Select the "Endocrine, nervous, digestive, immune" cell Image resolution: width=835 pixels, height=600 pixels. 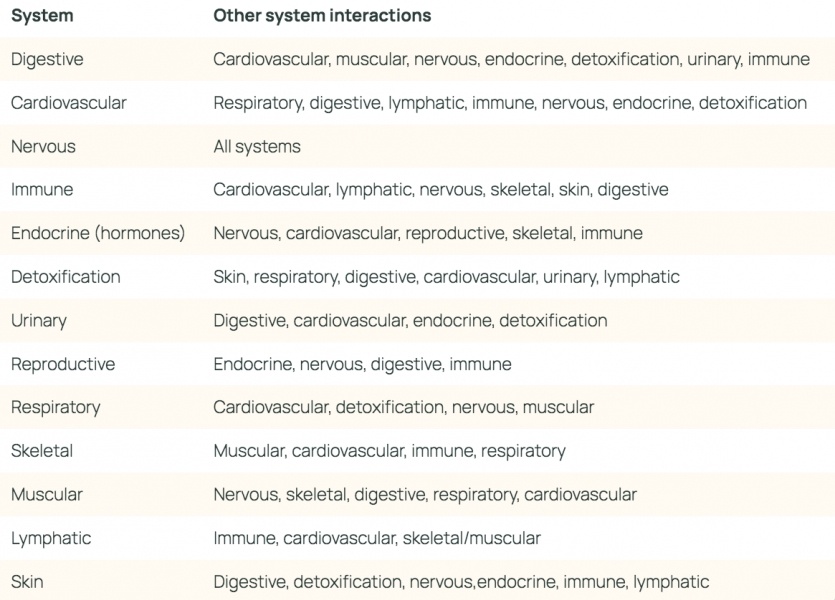[x=362, y=364]
